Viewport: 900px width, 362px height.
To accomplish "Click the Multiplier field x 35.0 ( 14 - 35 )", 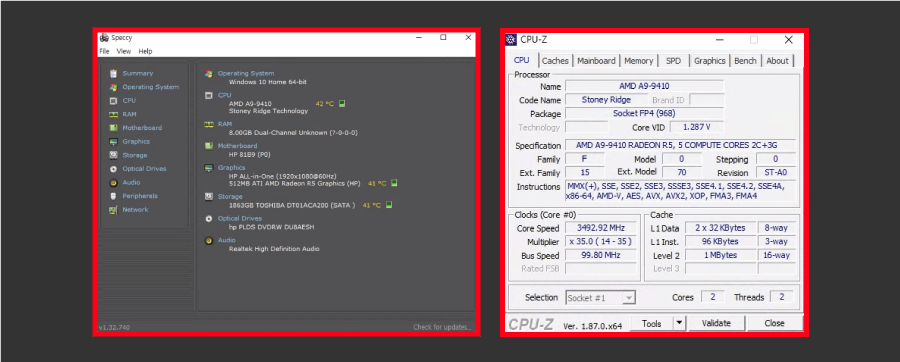I will [x=600, y=242].
